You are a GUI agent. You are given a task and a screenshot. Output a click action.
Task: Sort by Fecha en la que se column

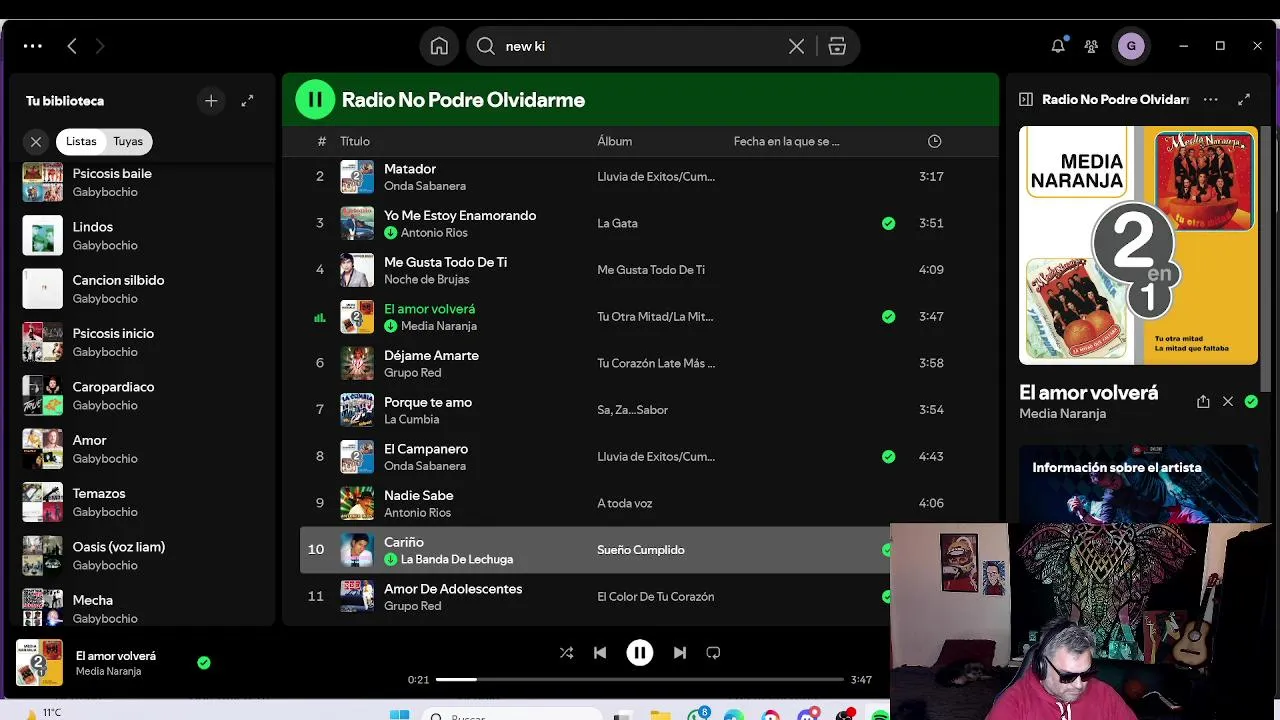tap(786, 141)
